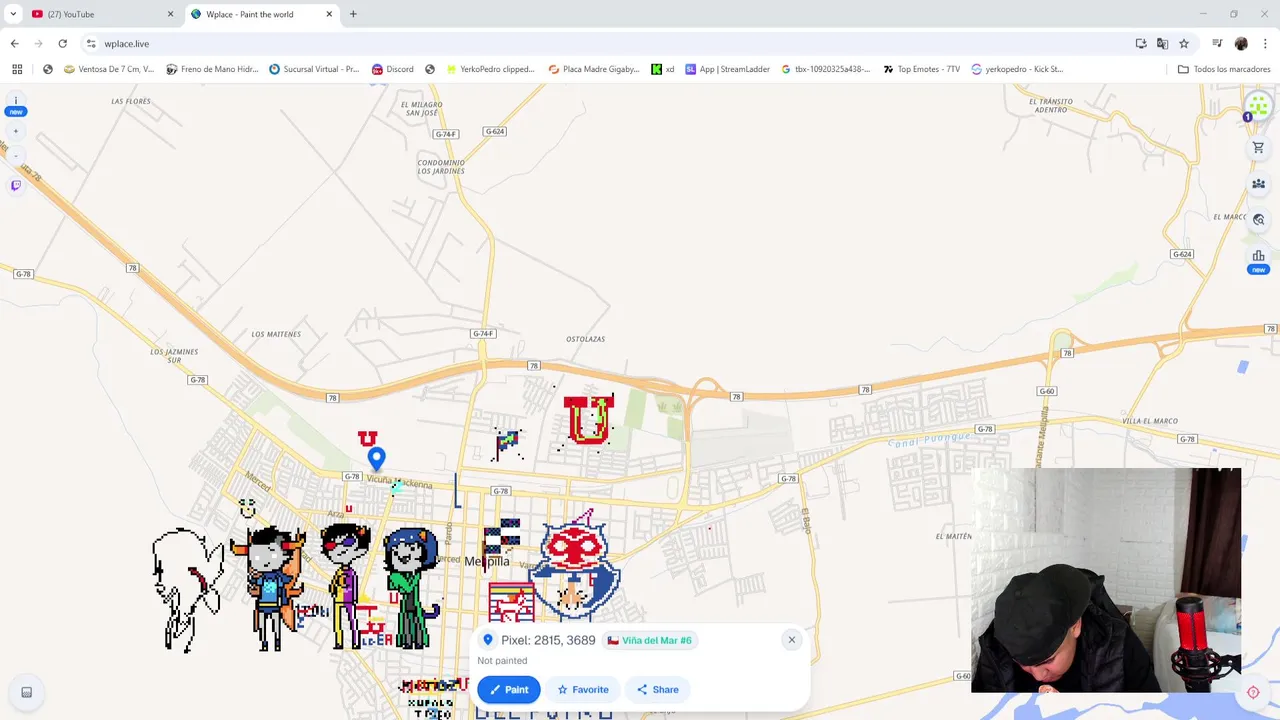
Task: Open the green pixel avatar profile
Action: click(x=1258, y=105)
